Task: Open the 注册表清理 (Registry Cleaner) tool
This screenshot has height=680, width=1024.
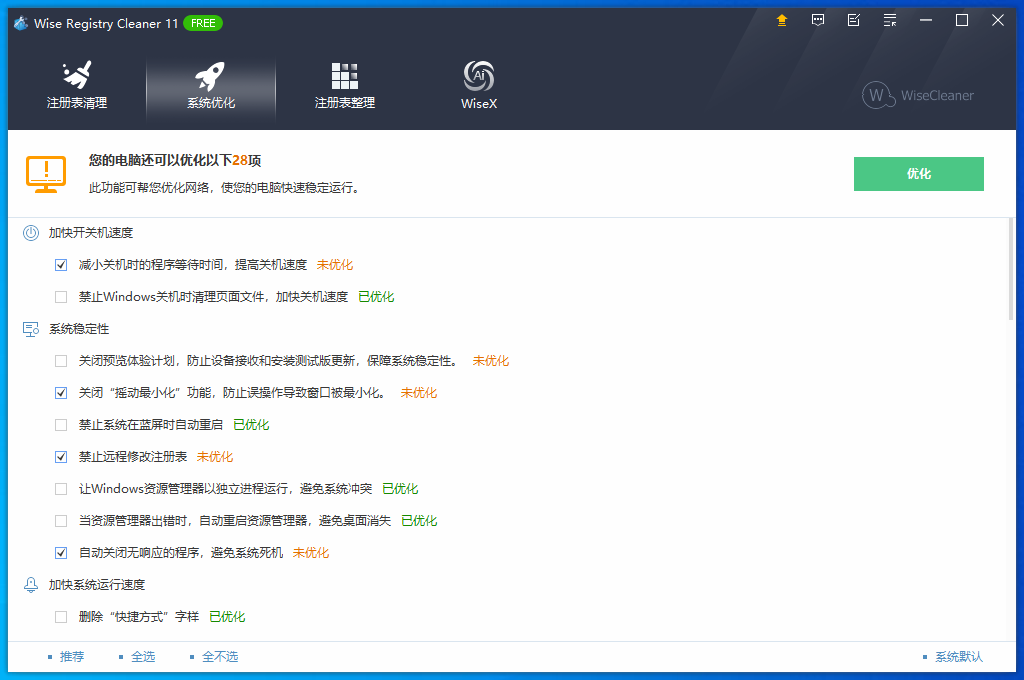Action: (76, 85)
